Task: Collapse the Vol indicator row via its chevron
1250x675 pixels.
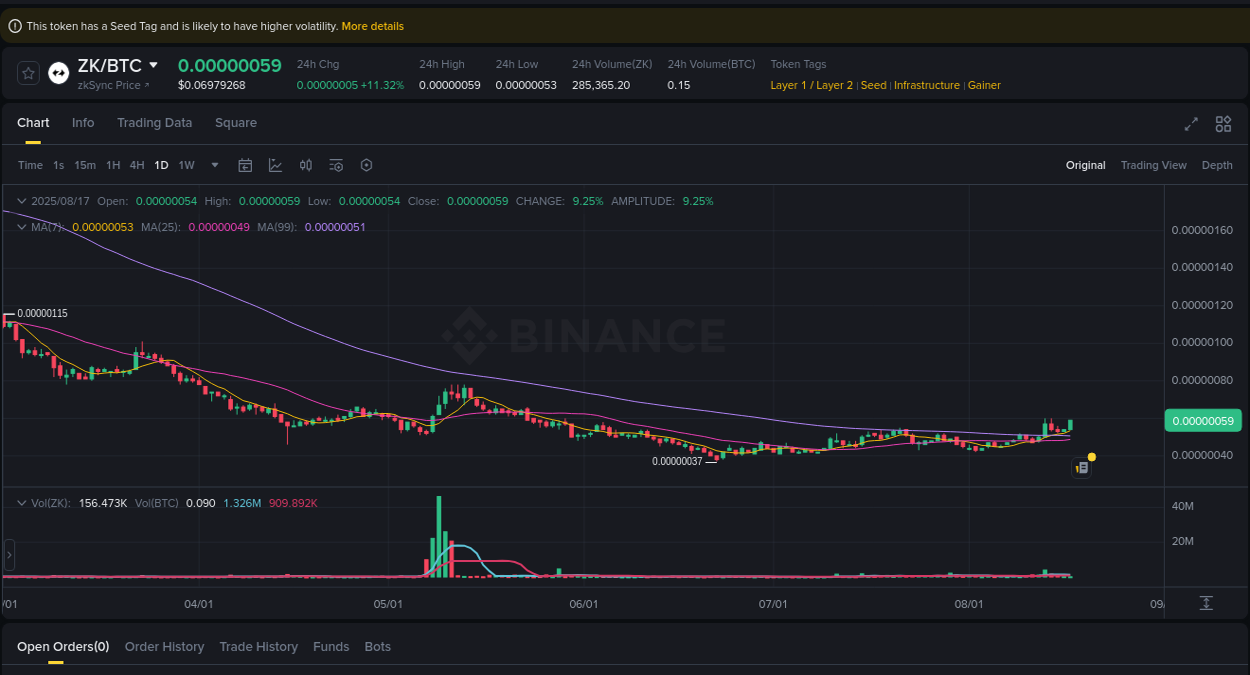Action: pos(20,503)
